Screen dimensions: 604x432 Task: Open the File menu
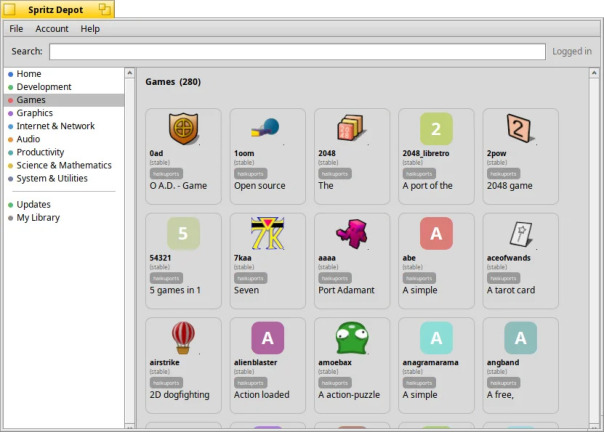(16, 29)
